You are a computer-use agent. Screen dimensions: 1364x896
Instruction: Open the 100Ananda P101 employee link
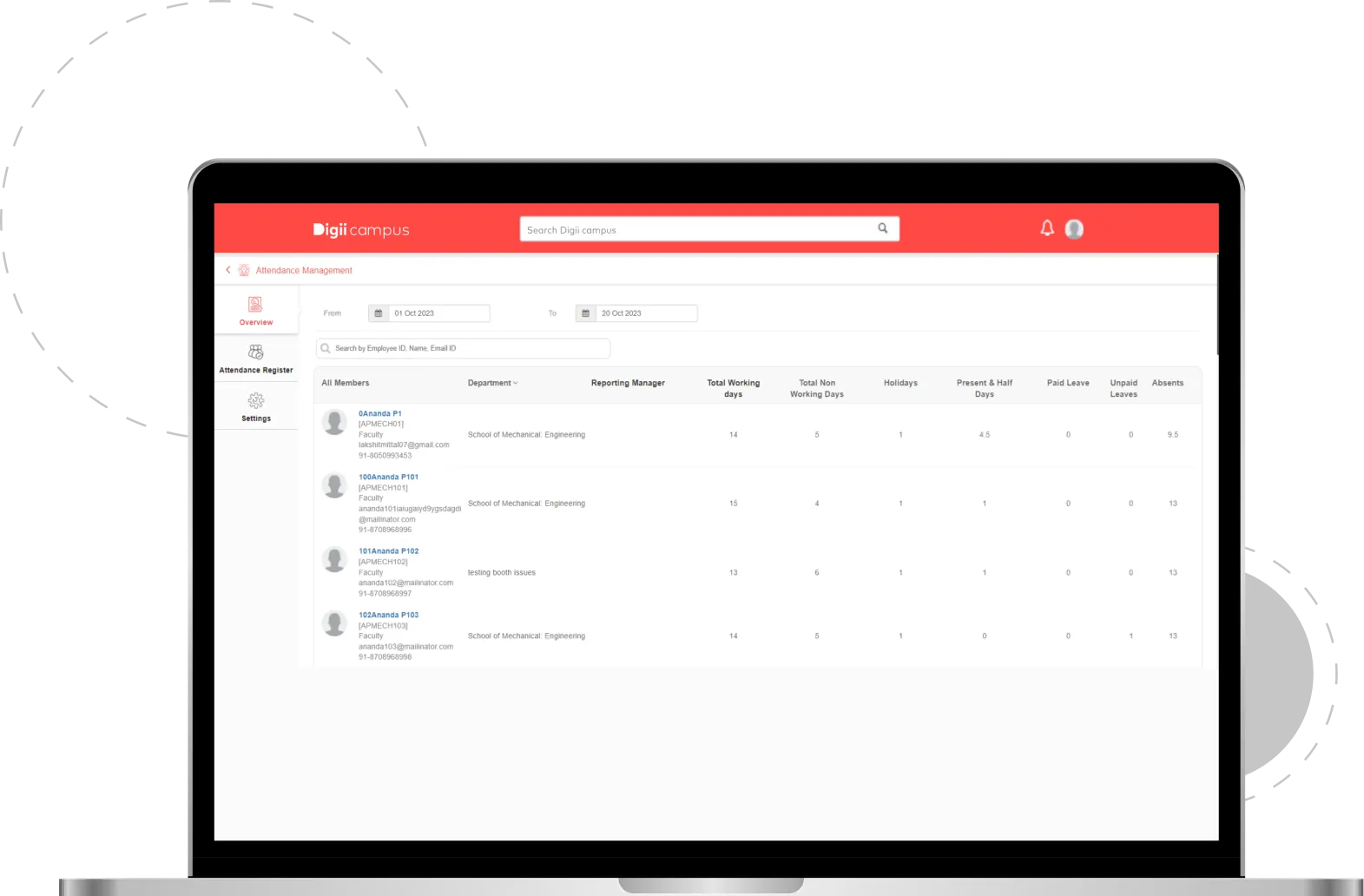point(388,477)
